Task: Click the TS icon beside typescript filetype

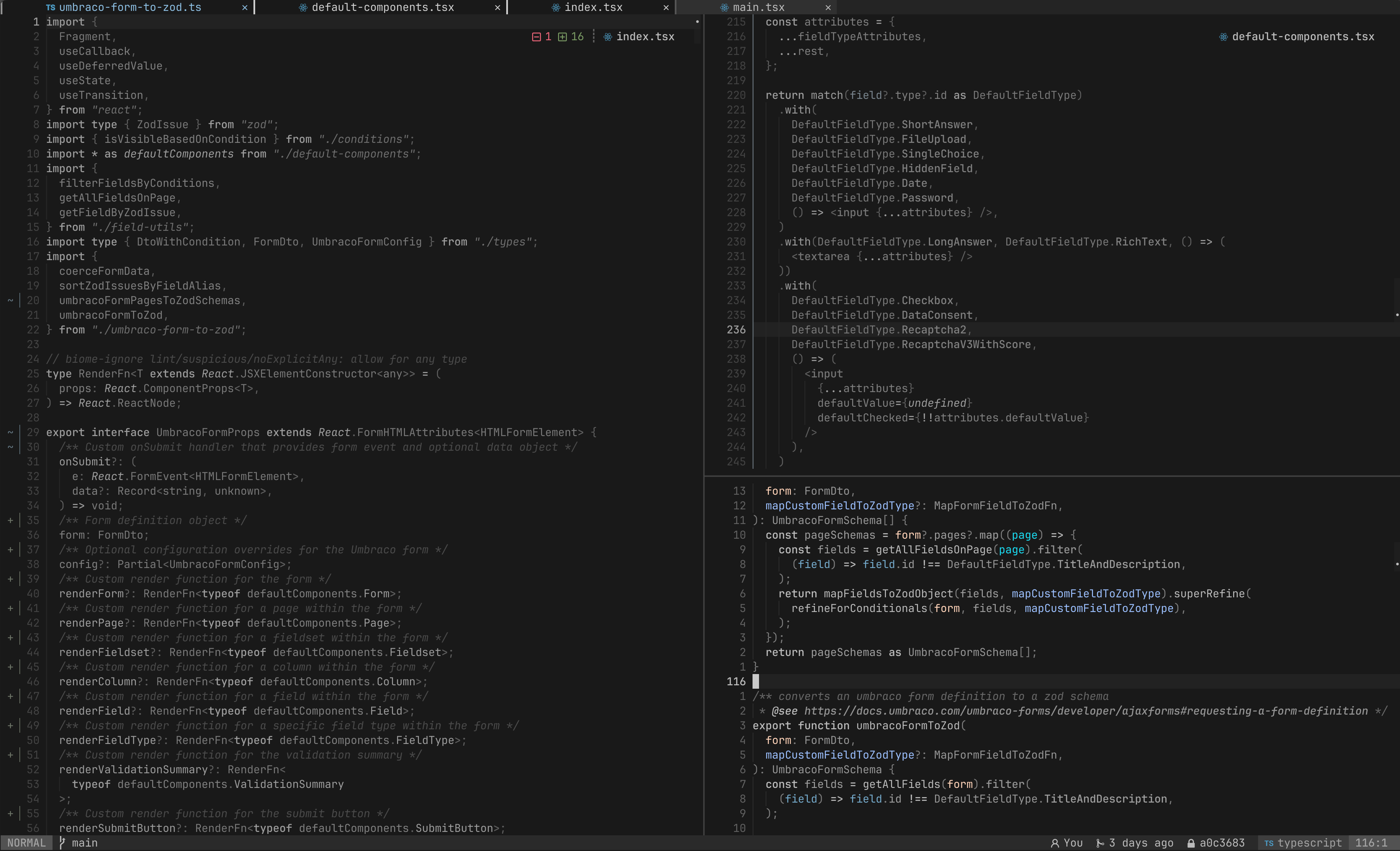Action: 1269,843
